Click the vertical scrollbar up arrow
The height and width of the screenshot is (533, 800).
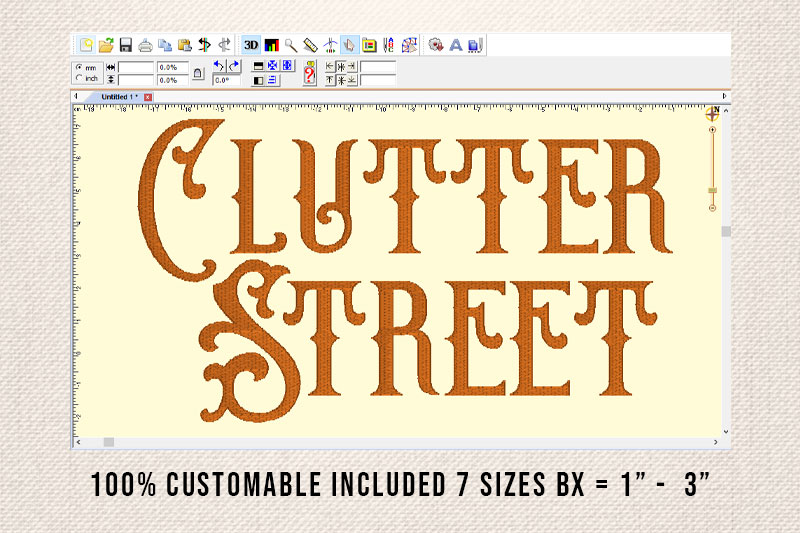coord(726,111)
